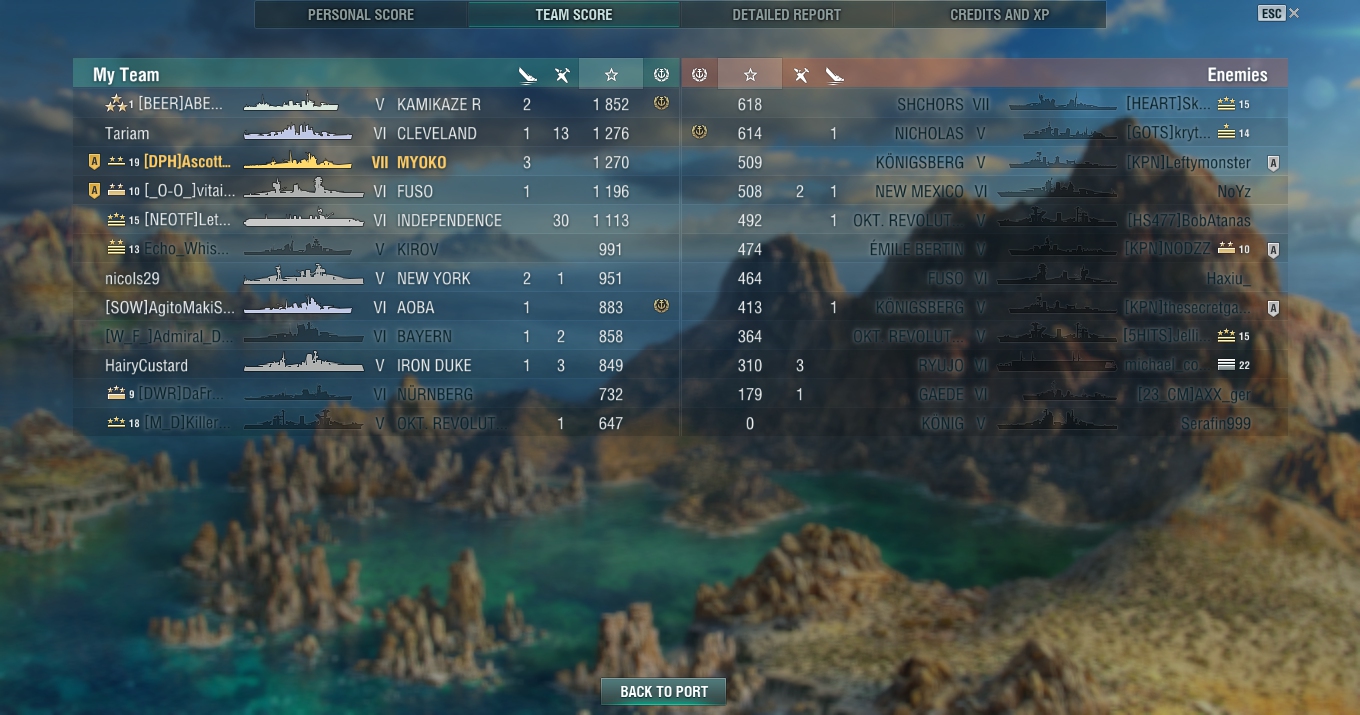Sort My Team by star score column

[x=611, y=75]
